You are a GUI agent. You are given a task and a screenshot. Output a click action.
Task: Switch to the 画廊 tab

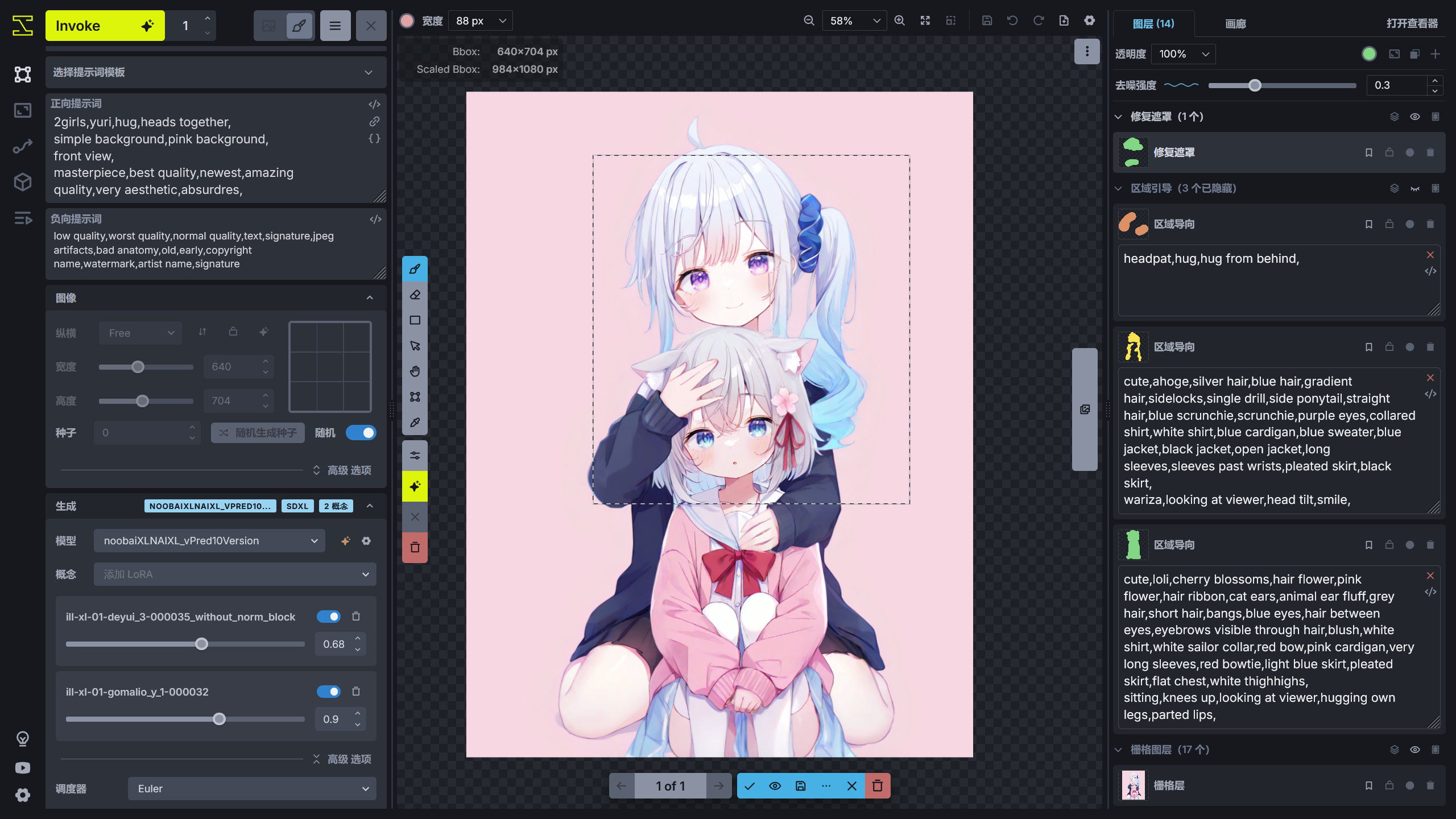tap(1235, 24)
